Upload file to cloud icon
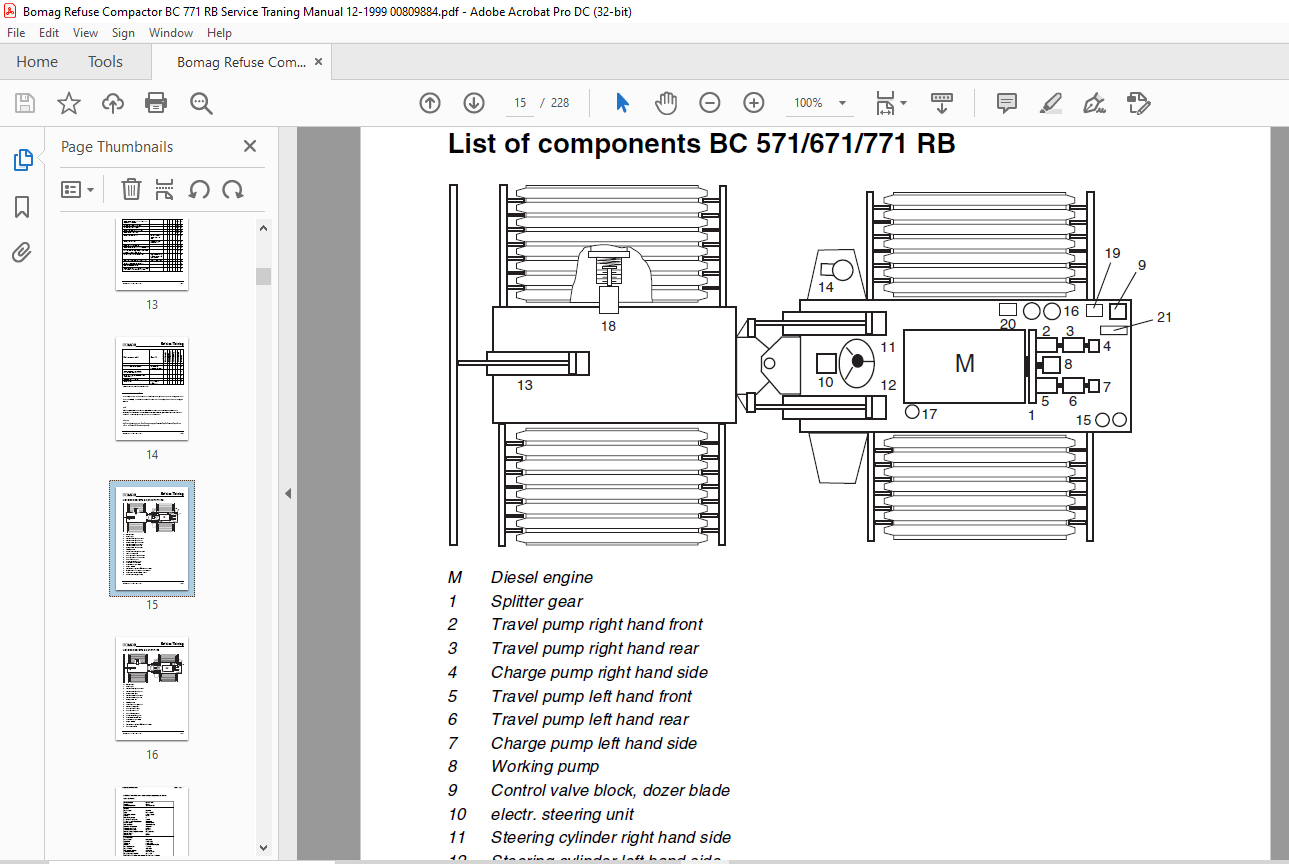 (x=113, y=103)
